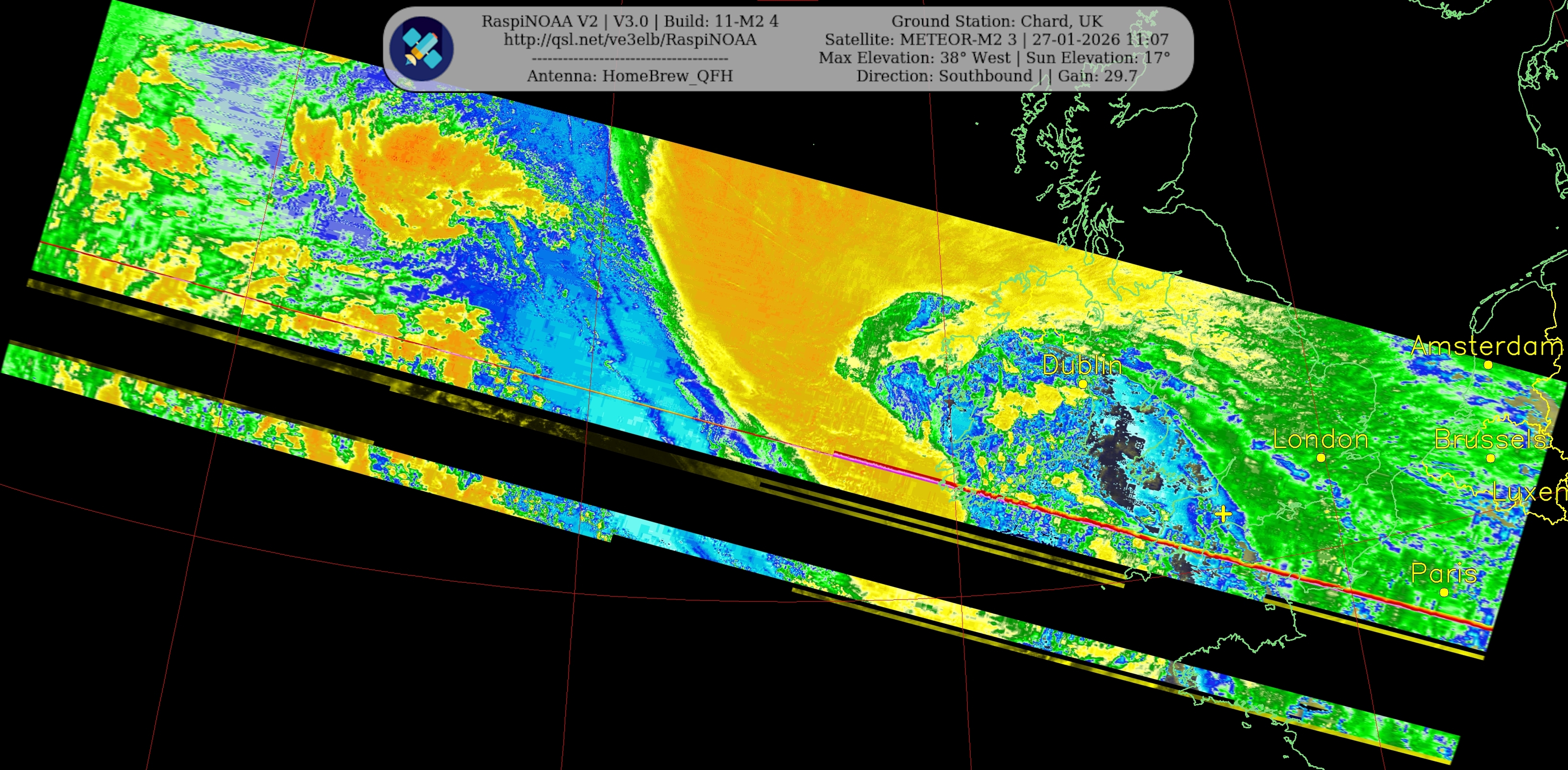Click the yellow dot marking Amsterdam
Image resolution: width=1568 pixels, height=770 pixels.
click(x=1488, y=365)
